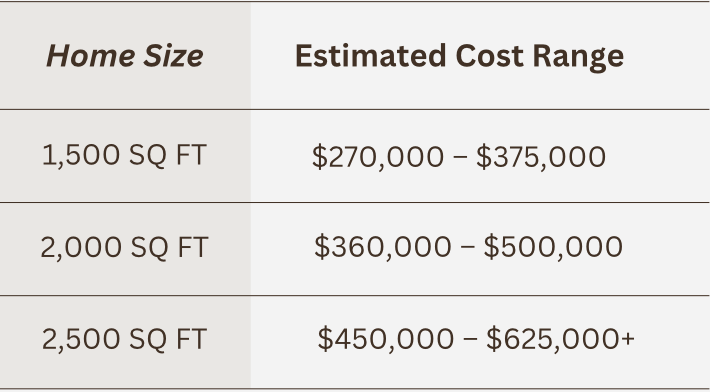Click the $270,000 lower cost value

[x=378, y=157]
